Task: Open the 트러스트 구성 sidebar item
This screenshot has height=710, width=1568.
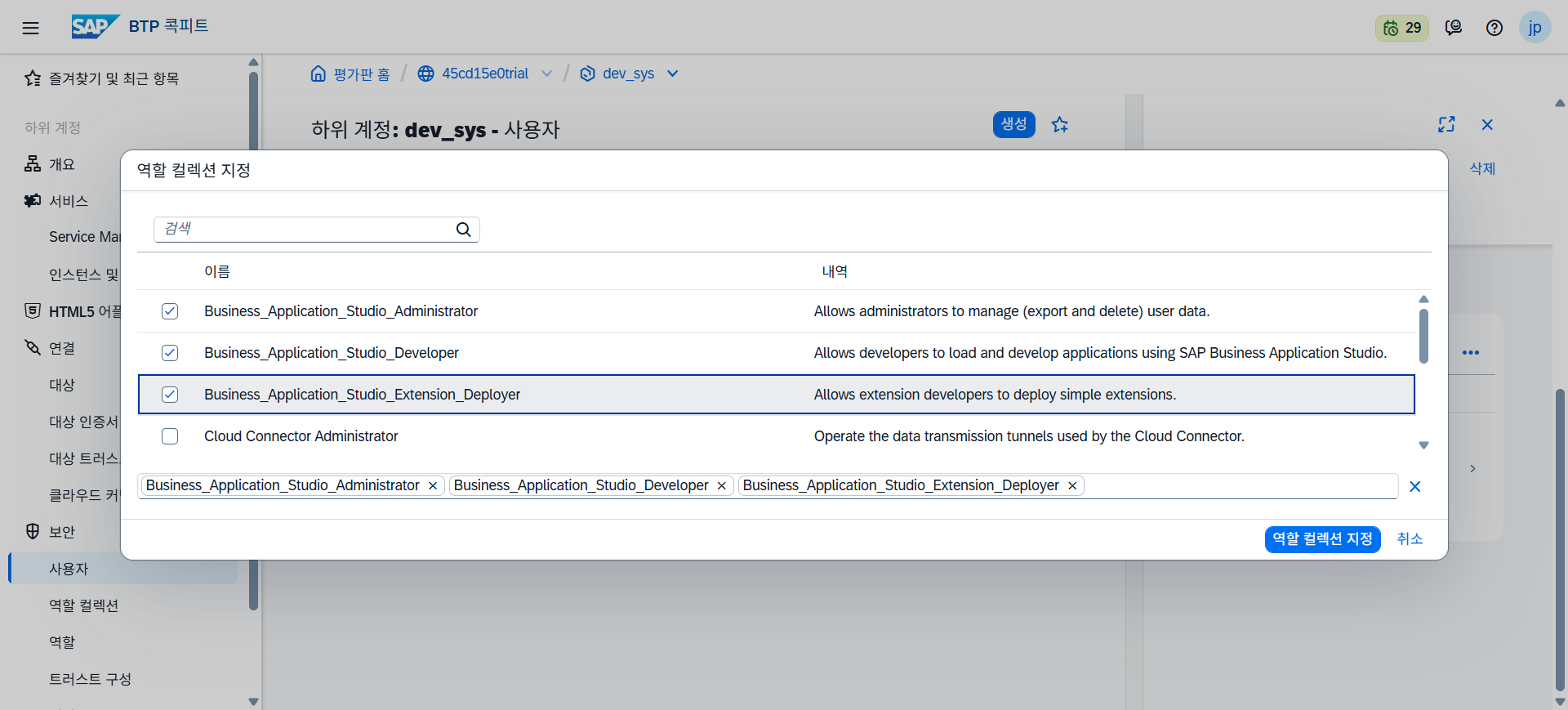Action: [x=90, y=679]
